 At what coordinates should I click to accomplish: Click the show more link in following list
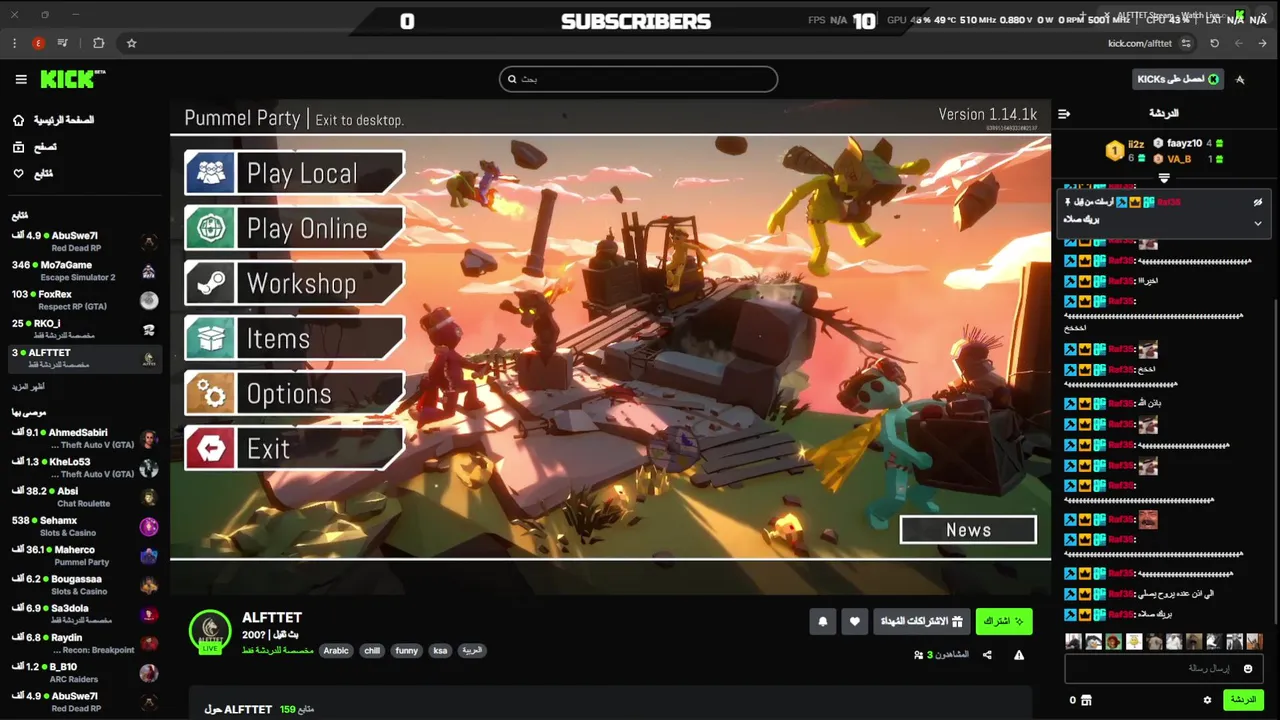[28, 387]
